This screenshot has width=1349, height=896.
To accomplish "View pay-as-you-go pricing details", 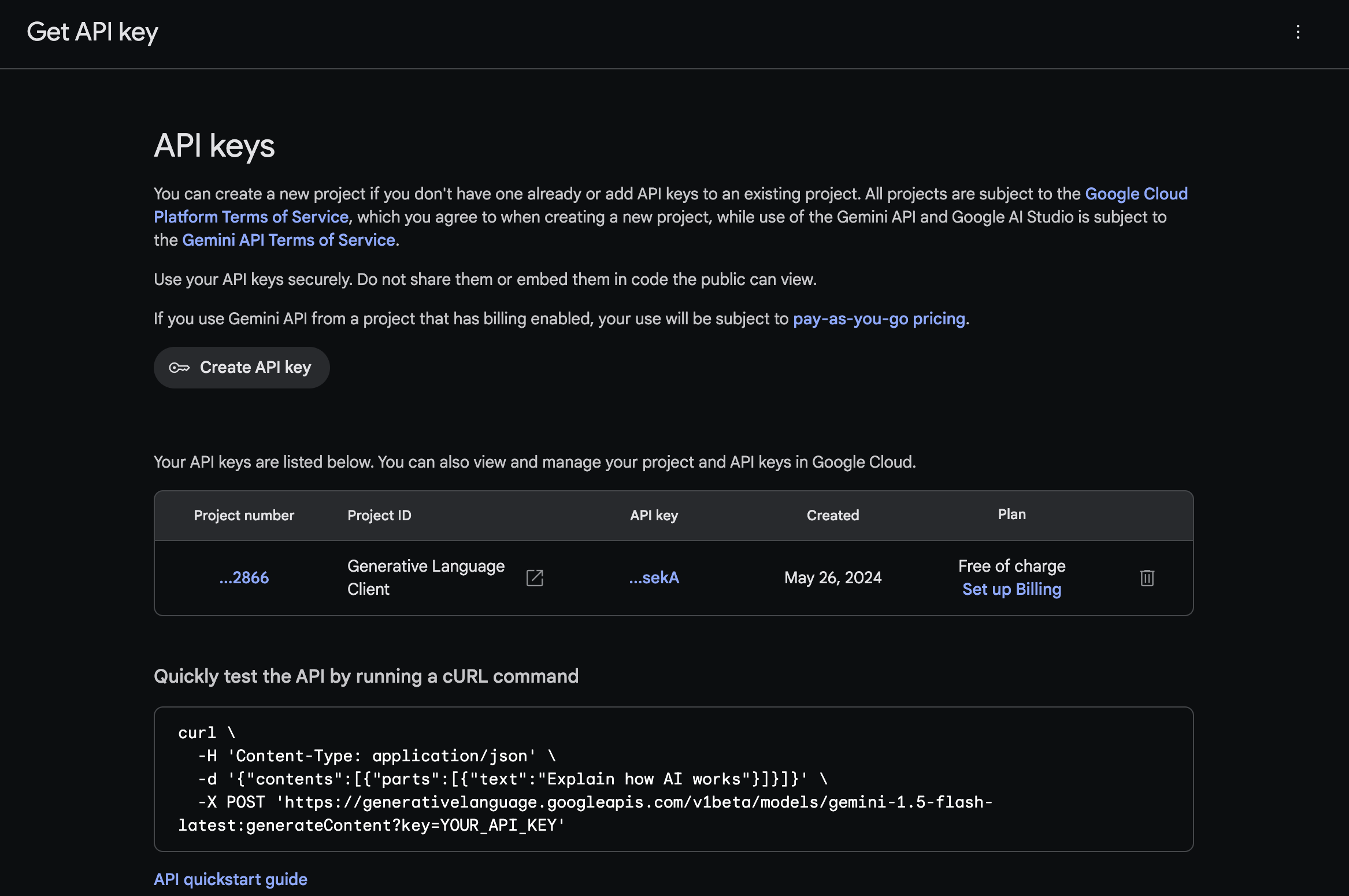I will click(879, 319).
